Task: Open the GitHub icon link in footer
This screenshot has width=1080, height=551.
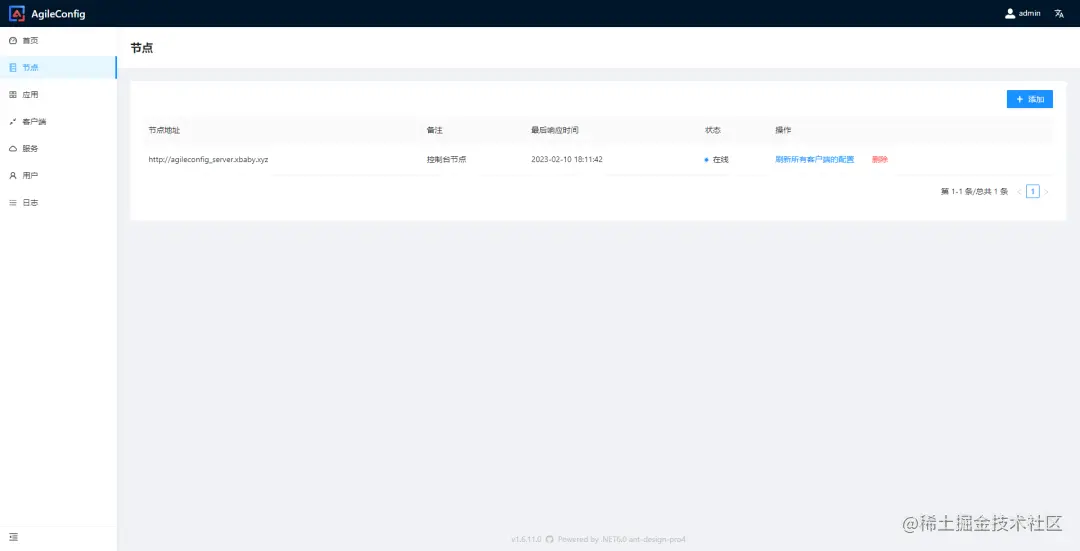Action: point(550,539)
